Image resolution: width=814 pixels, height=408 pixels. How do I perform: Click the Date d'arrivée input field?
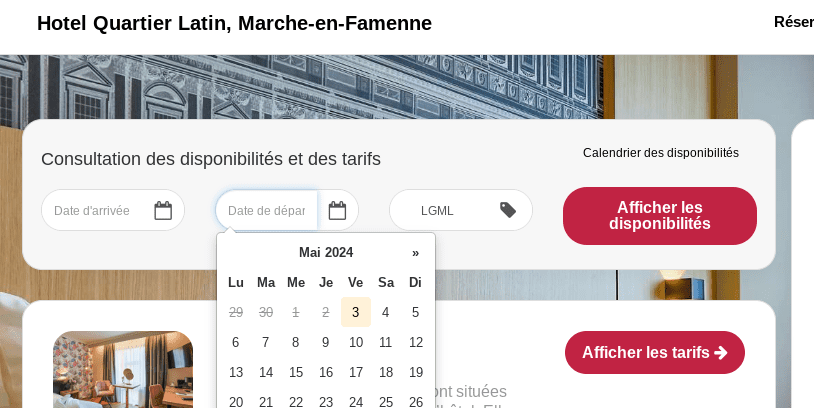point(95,210)
